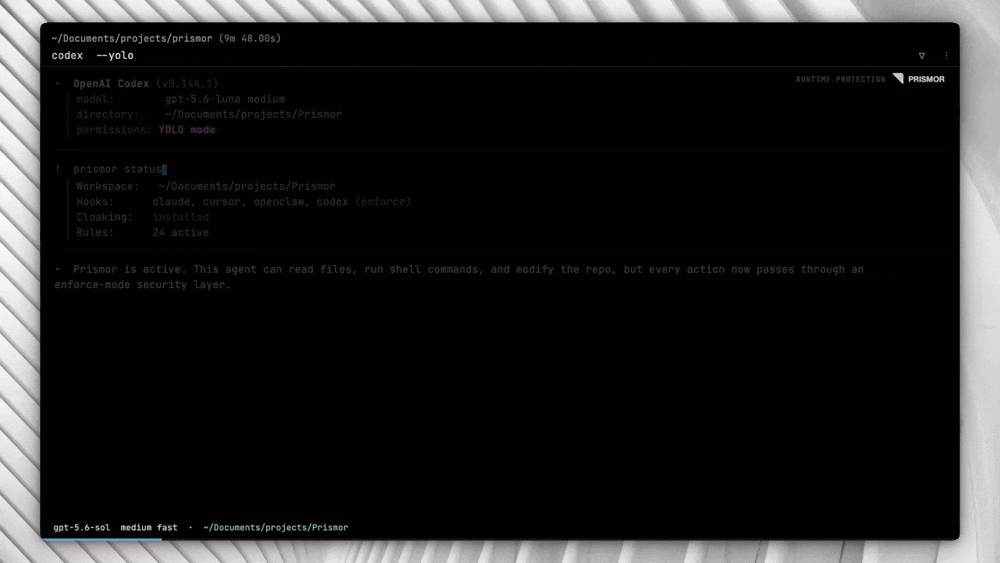Click the PRISMOR brand label
The image size is (1000, 563).
[x=926, y=79]
